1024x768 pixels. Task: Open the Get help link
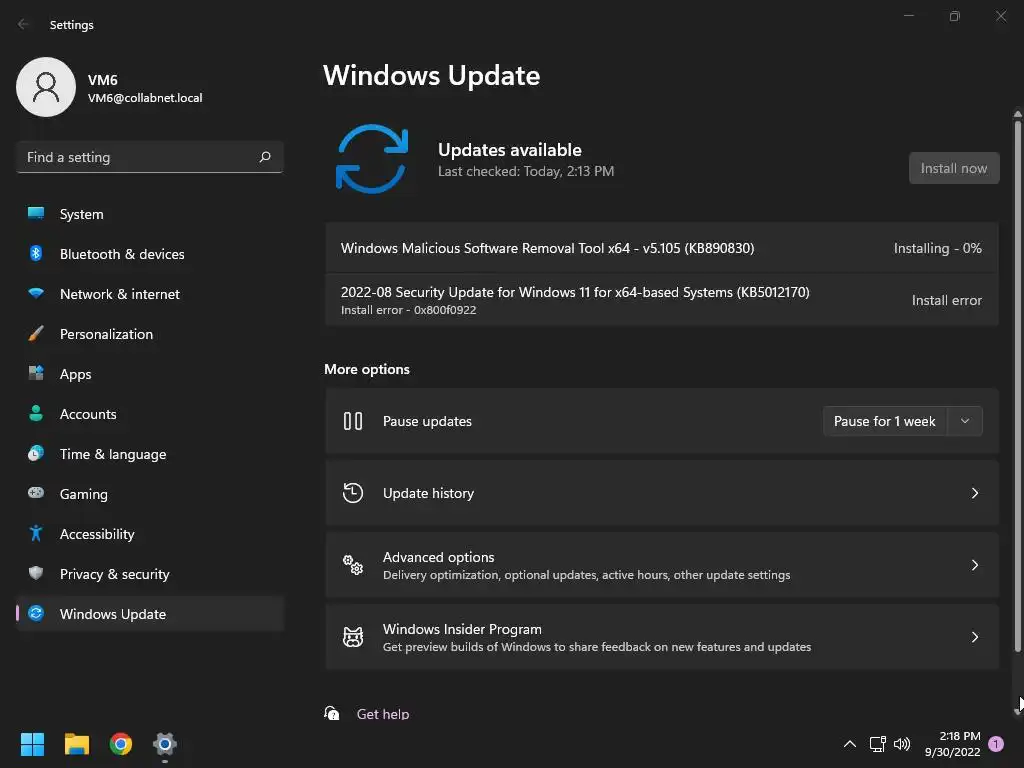[x=383, y=714]
